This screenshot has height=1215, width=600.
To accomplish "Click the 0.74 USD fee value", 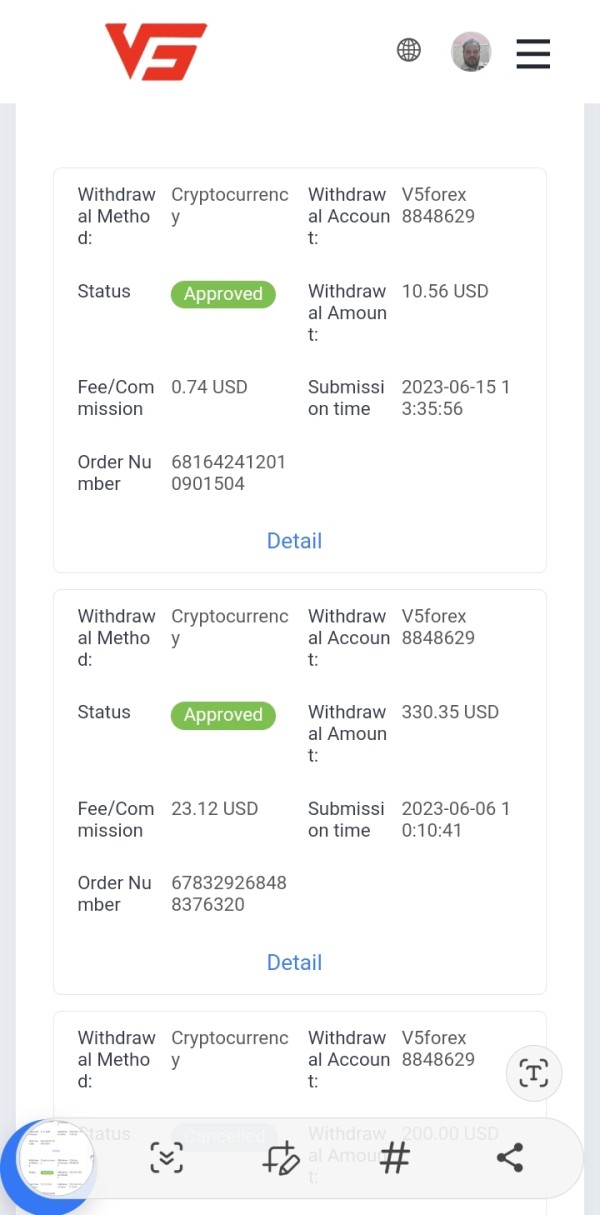I will 209,387.
